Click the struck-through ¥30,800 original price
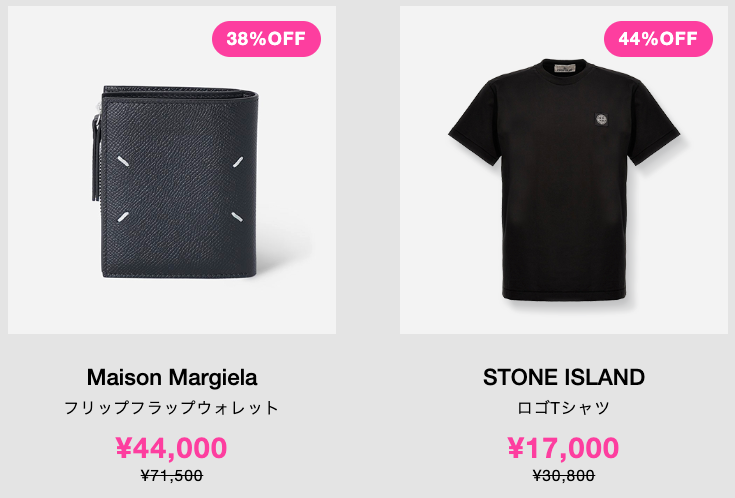The width and height of the screenshot is (735, 498). coord(564,476)
